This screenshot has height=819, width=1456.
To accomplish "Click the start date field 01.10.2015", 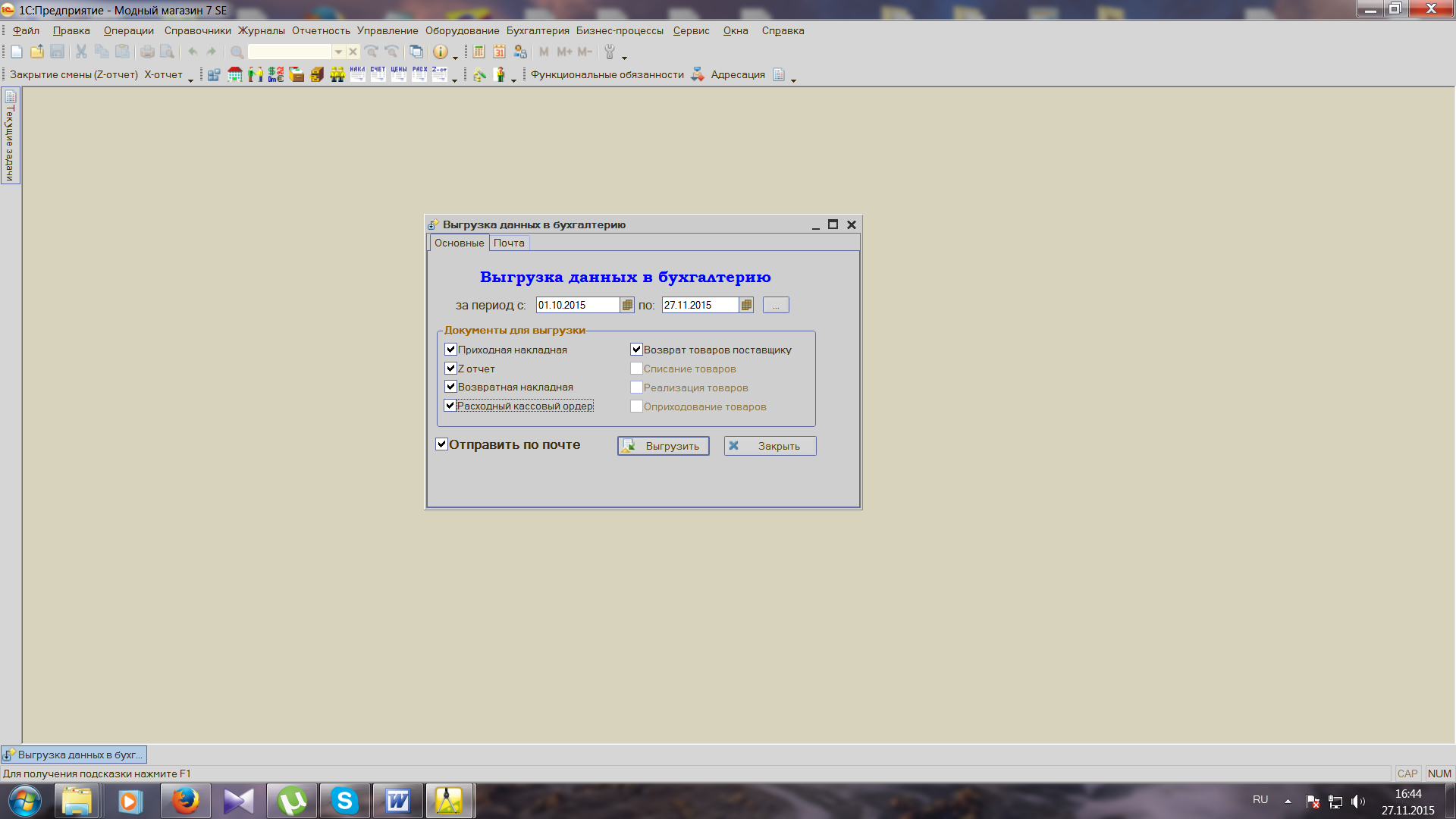I will (579, 305).
